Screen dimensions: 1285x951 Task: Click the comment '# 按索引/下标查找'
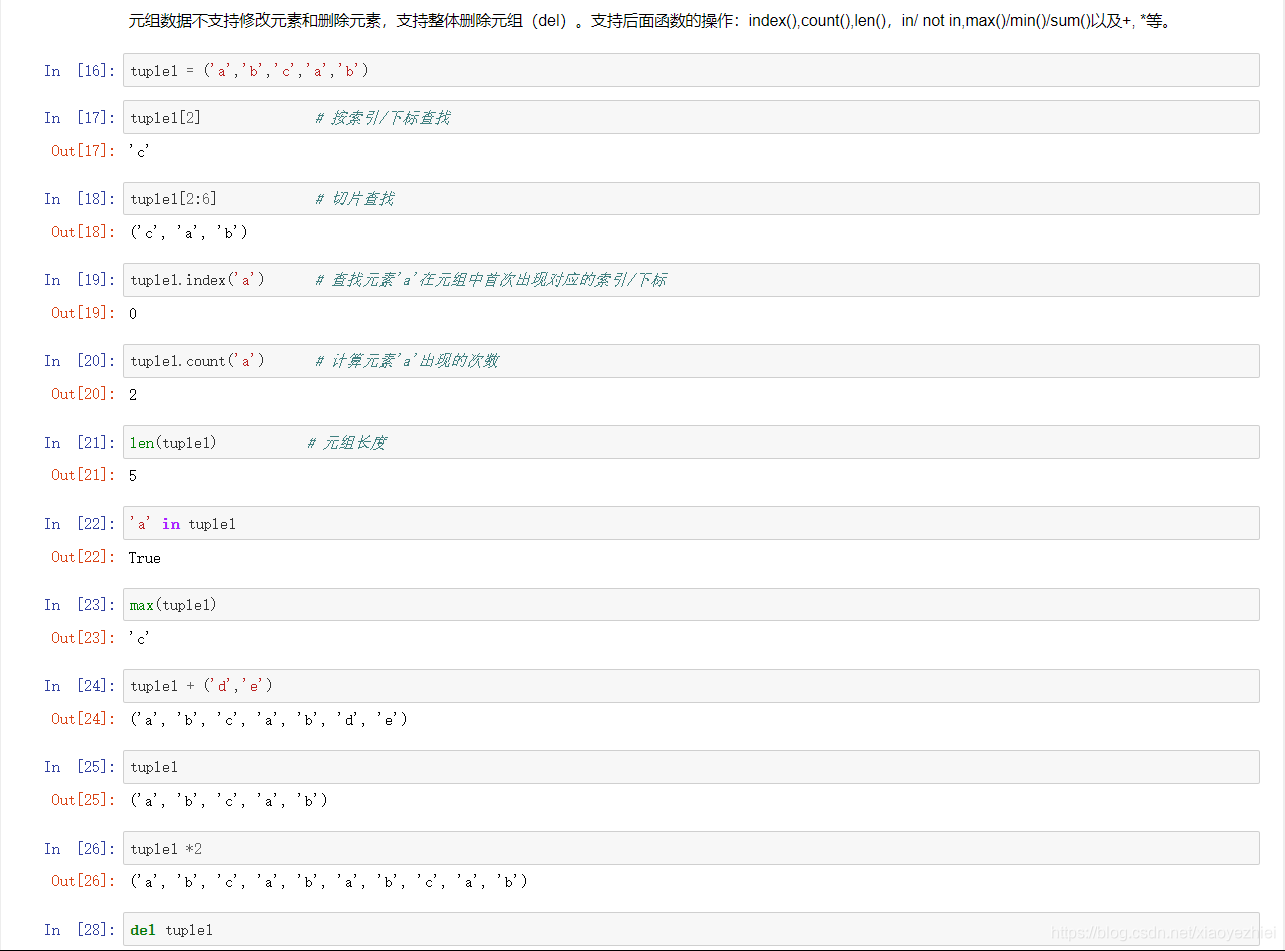383,118
